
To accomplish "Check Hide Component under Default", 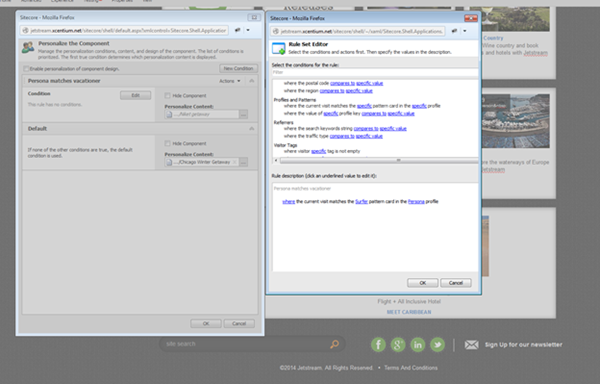I will click(167, 143).
